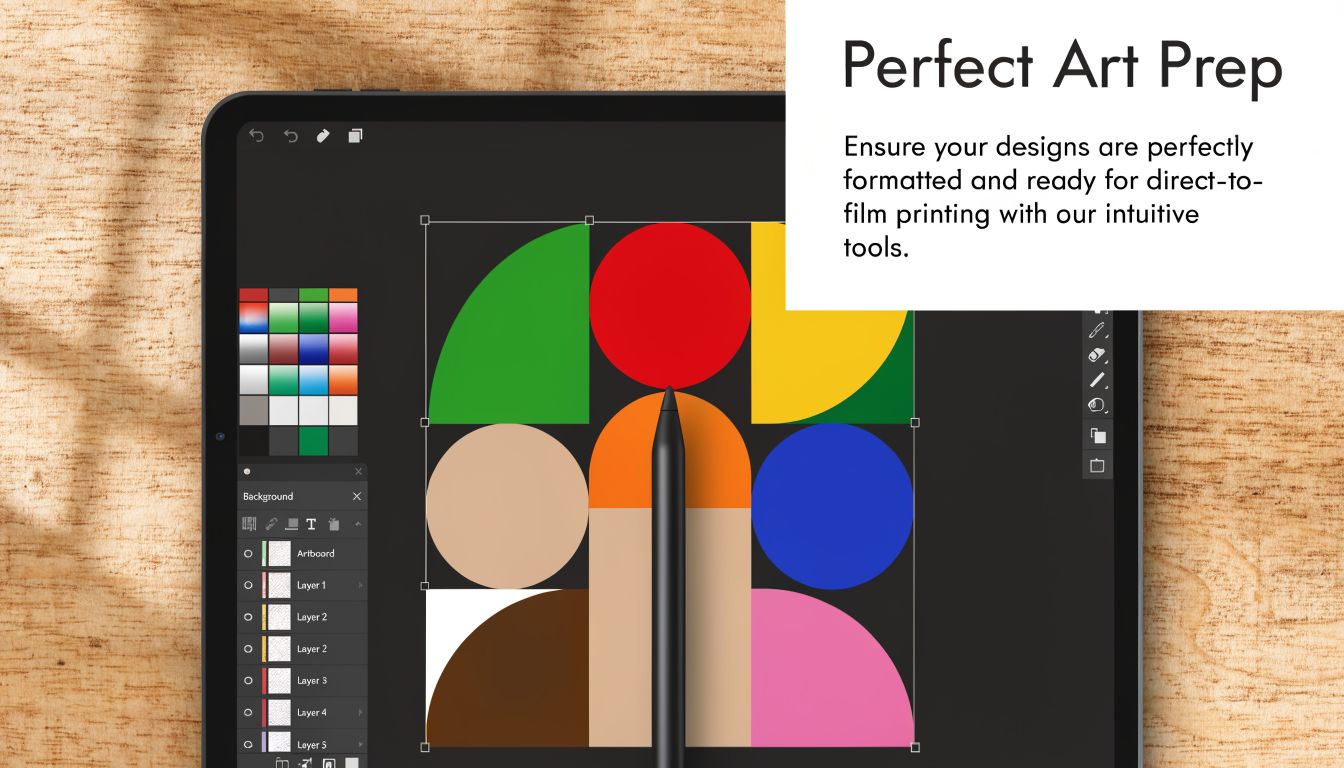Click the stacked squares duplicate icon

coord(355,136)
